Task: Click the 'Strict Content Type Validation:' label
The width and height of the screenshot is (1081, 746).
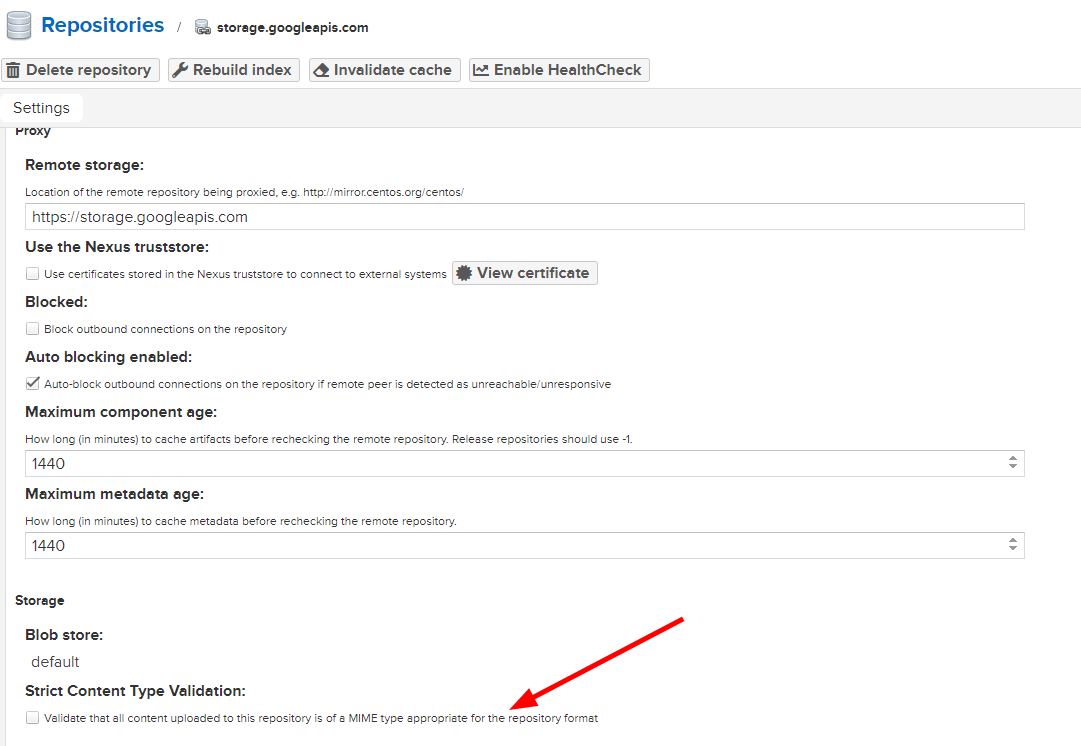Action: pyautogui.click(x=135, y=691)
